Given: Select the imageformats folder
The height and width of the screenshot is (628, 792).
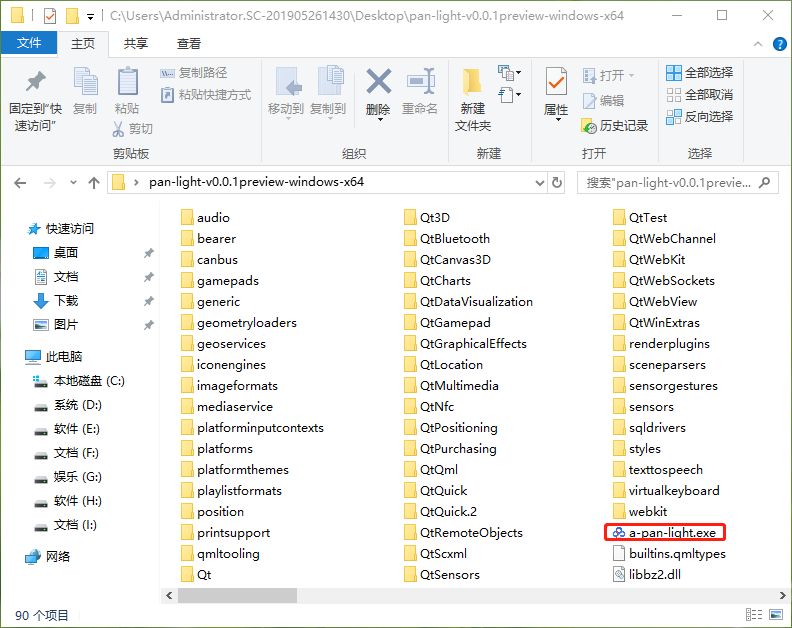Looking at the screenshot, I should [x=229, y=385].
